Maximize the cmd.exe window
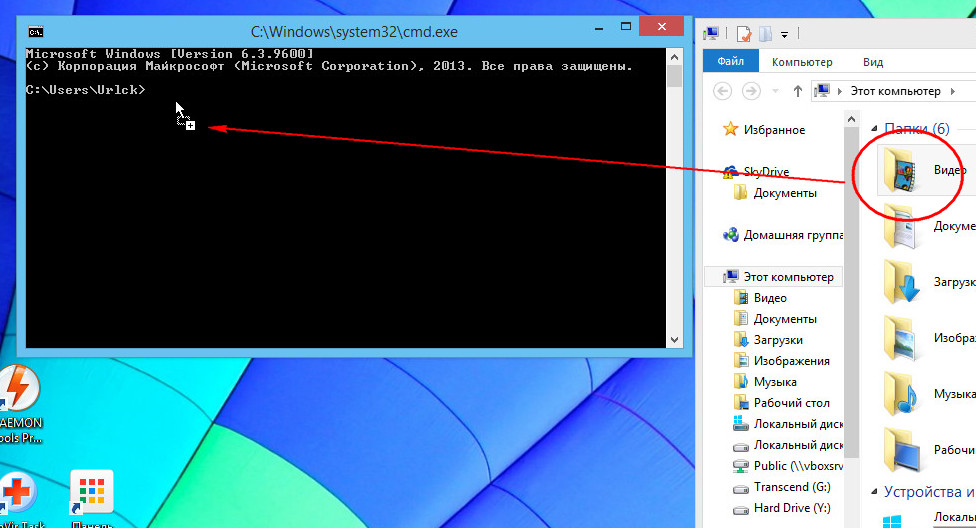The height and width of the screenshot is (528, 976). [626, 27]
